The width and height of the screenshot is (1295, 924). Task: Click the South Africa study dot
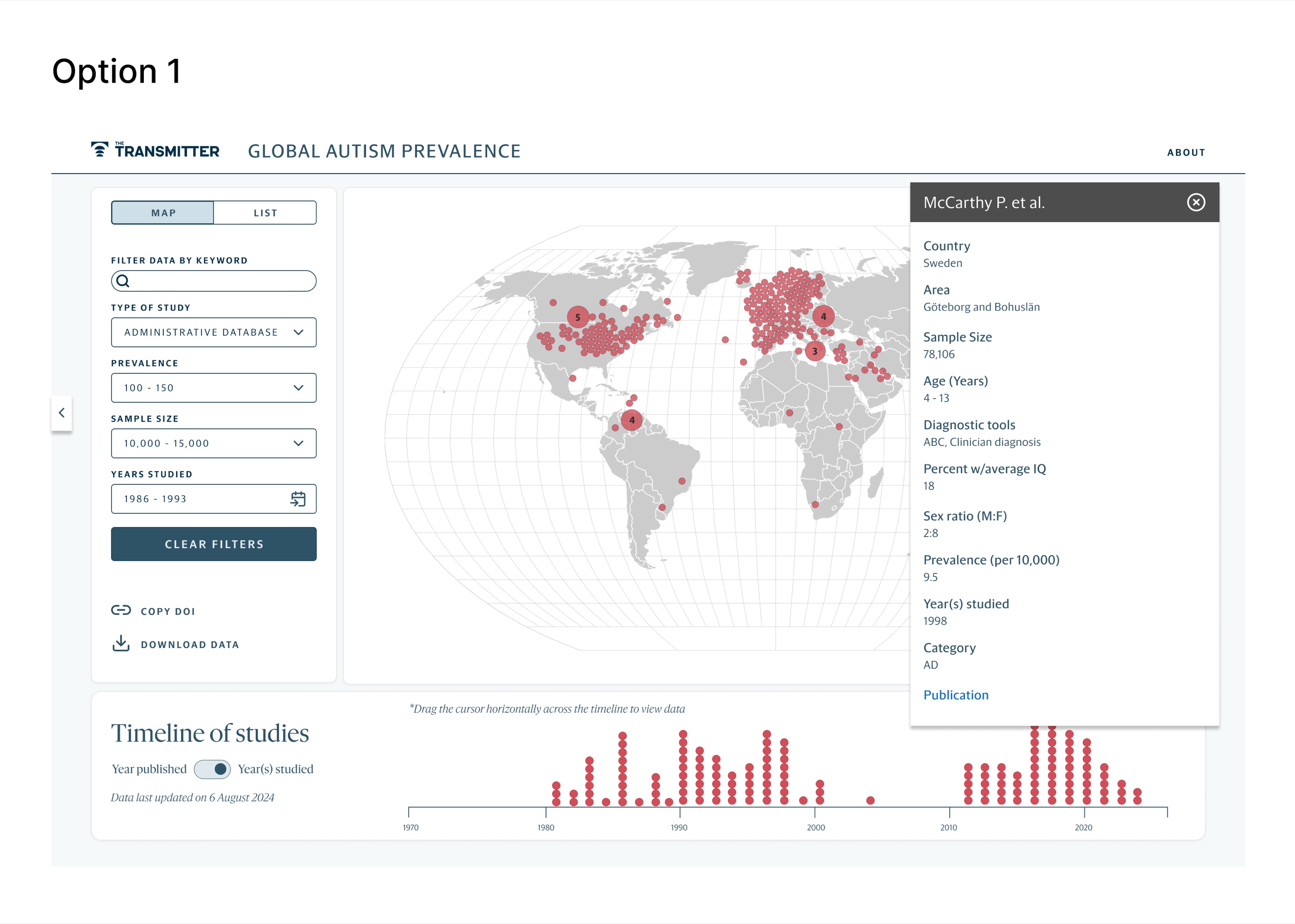tap(815, 505)
